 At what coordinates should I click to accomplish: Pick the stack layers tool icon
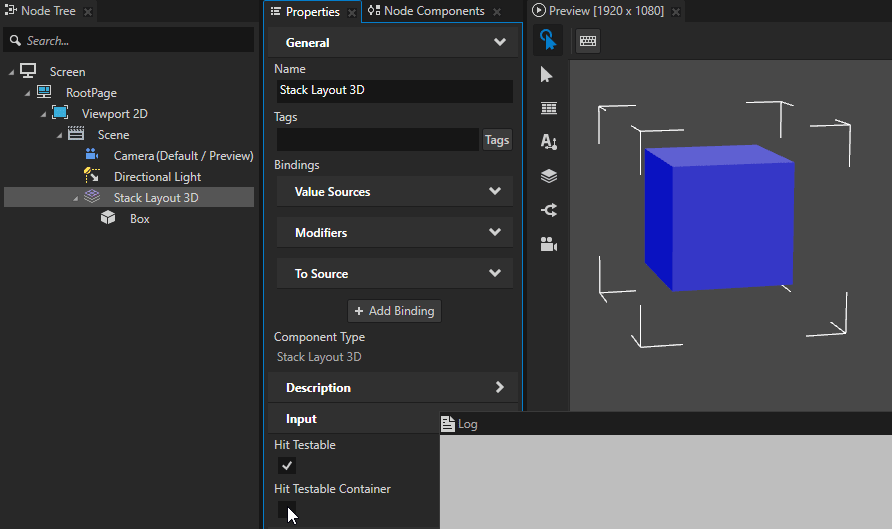548,176
